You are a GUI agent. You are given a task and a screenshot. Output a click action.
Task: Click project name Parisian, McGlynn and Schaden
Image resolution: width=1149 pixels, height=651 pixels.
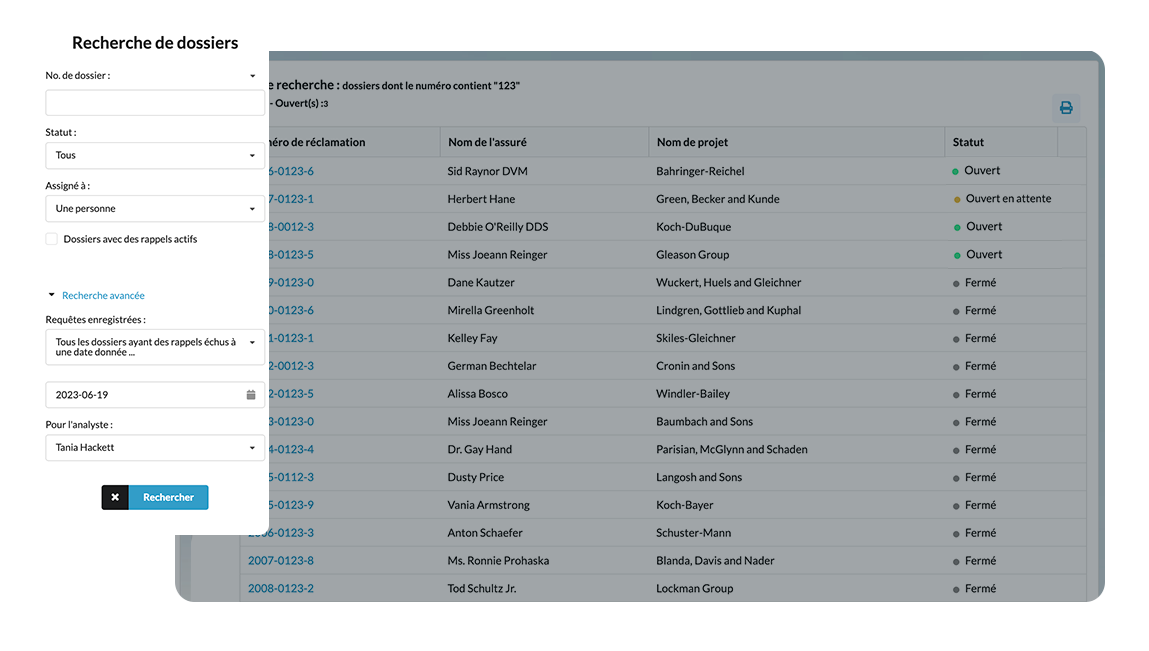tap(731, 450)
